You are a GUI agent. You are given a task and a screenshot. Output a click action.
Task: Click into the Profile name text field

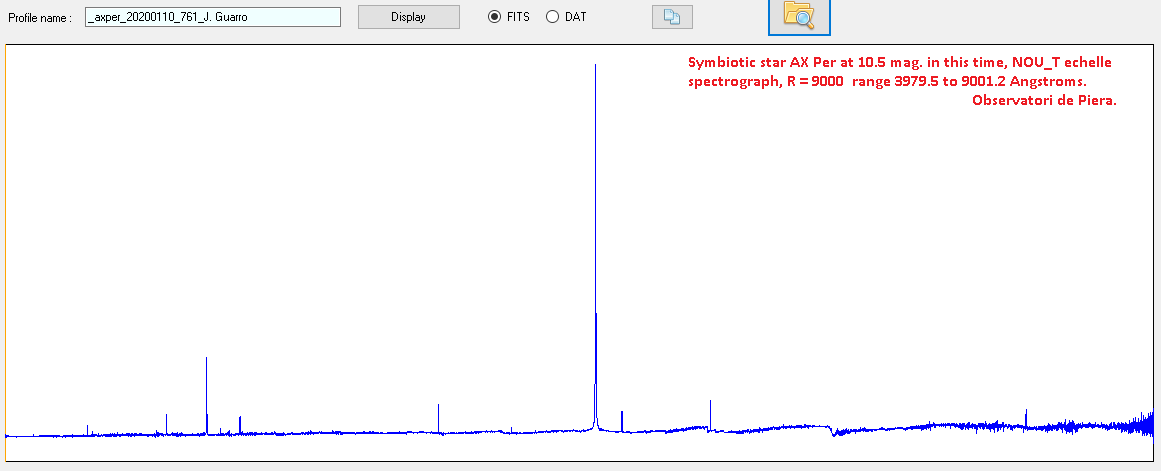point(213,17)
